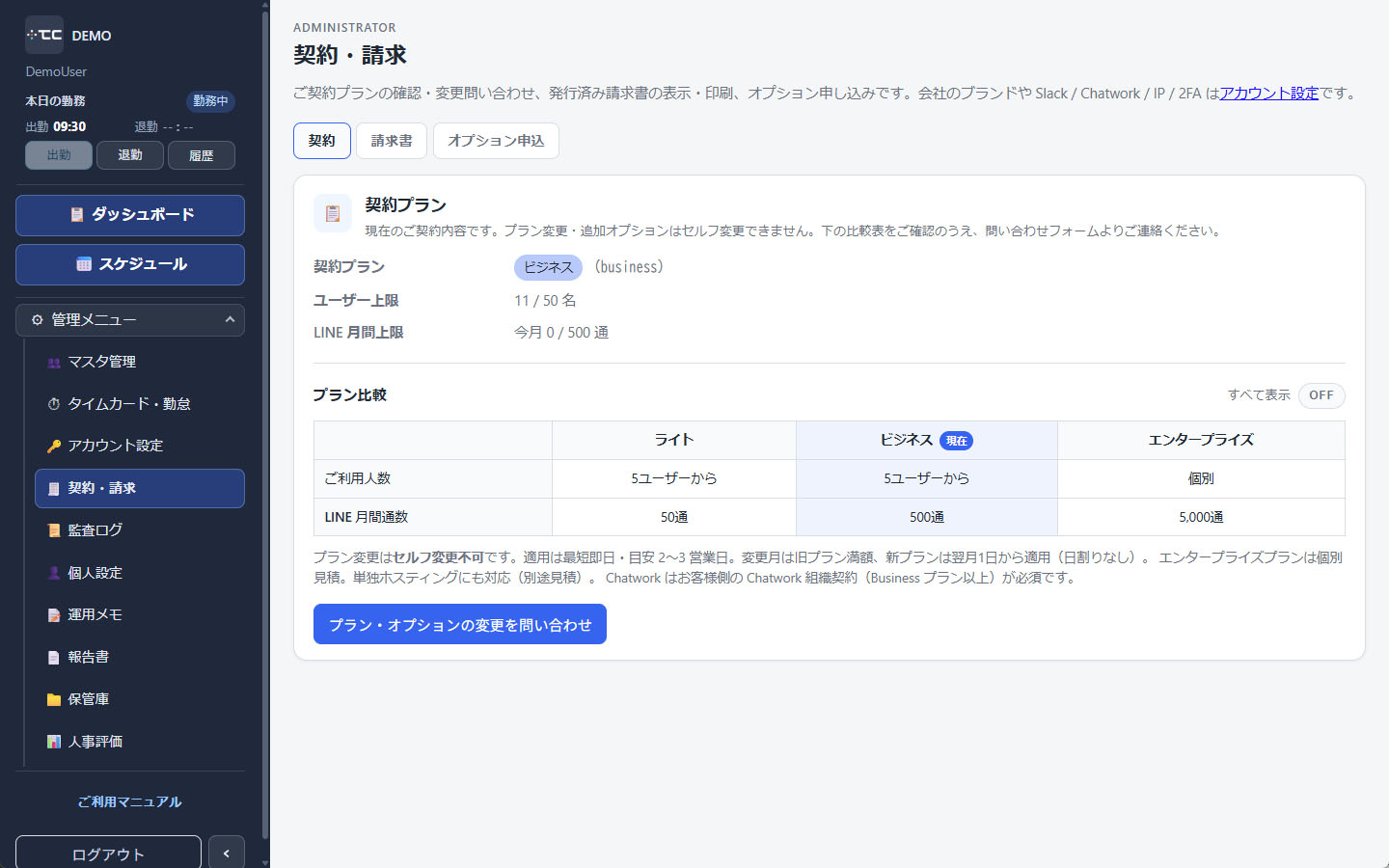Collapse the sidebar with the left arrow button
This screenshot has width=1389, height=868.
[x=227, y=854]
